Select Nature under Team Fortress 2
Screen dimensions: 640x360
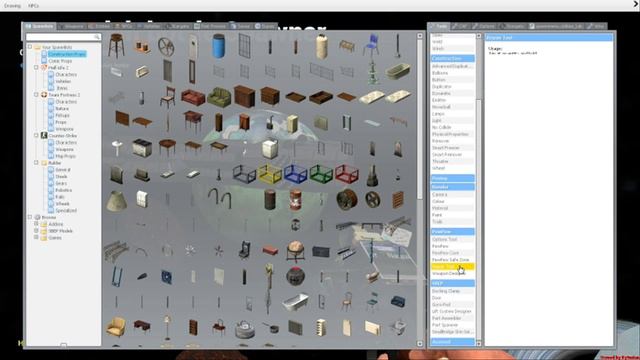(62, 109)
